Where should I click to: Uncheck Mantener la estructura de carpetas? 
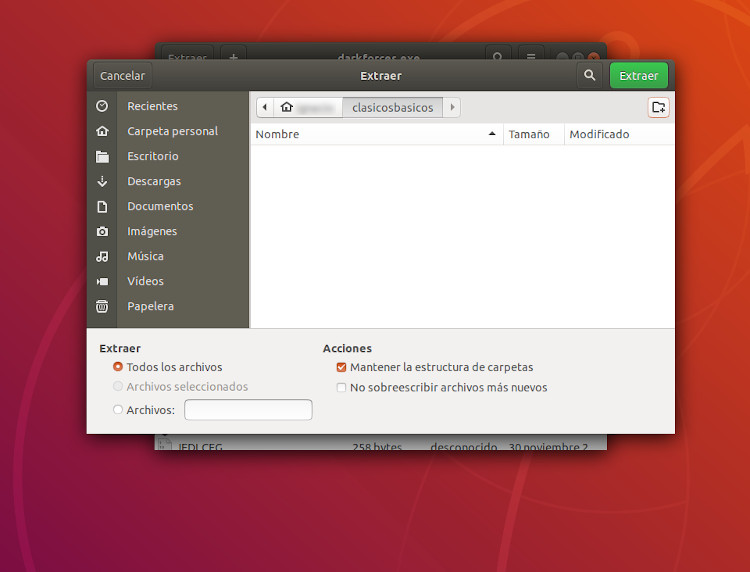(x=341, y=367)
